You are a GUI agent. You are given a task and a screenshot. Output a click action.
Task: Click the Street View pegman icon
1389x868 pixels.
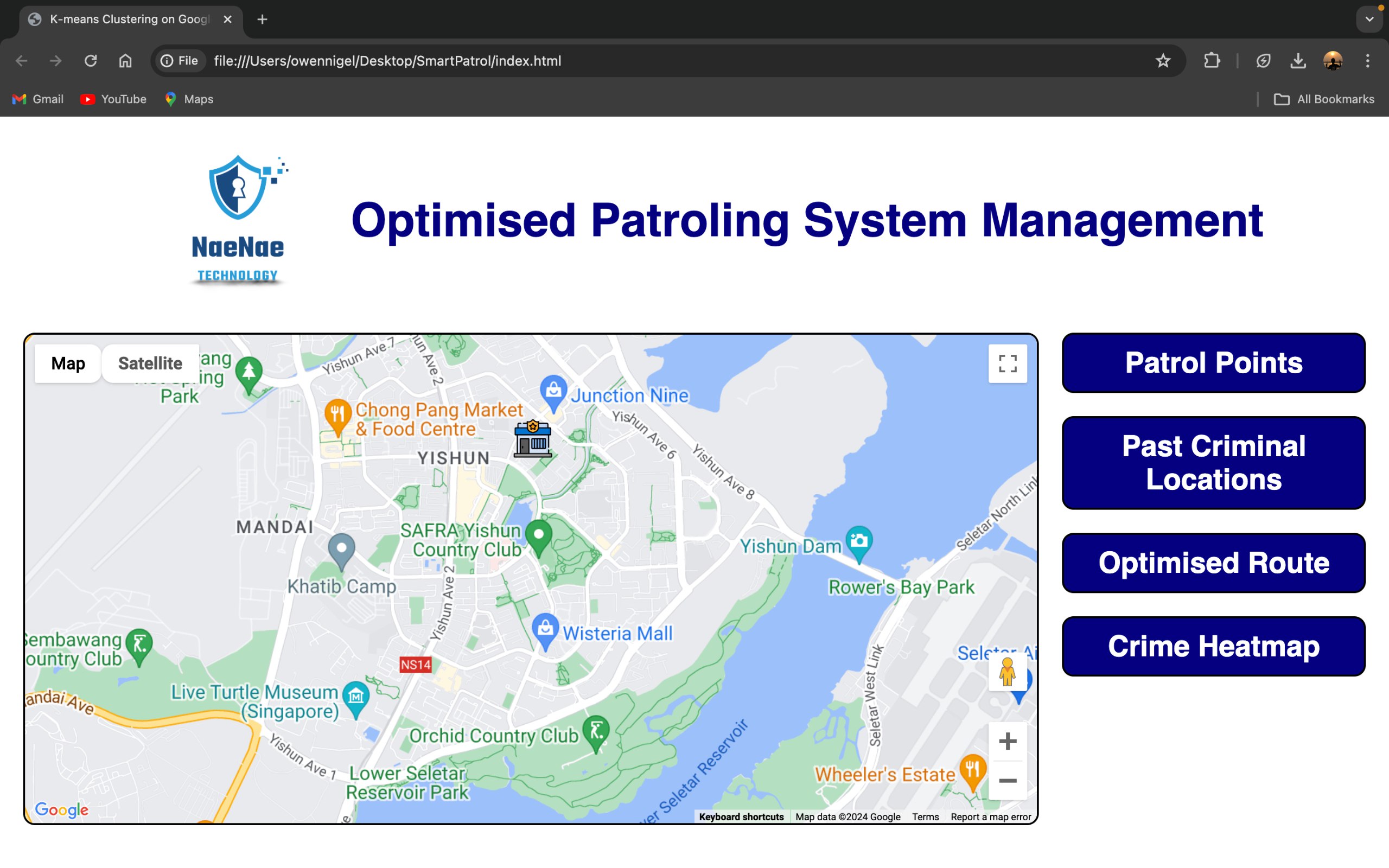coord(1008,672)
